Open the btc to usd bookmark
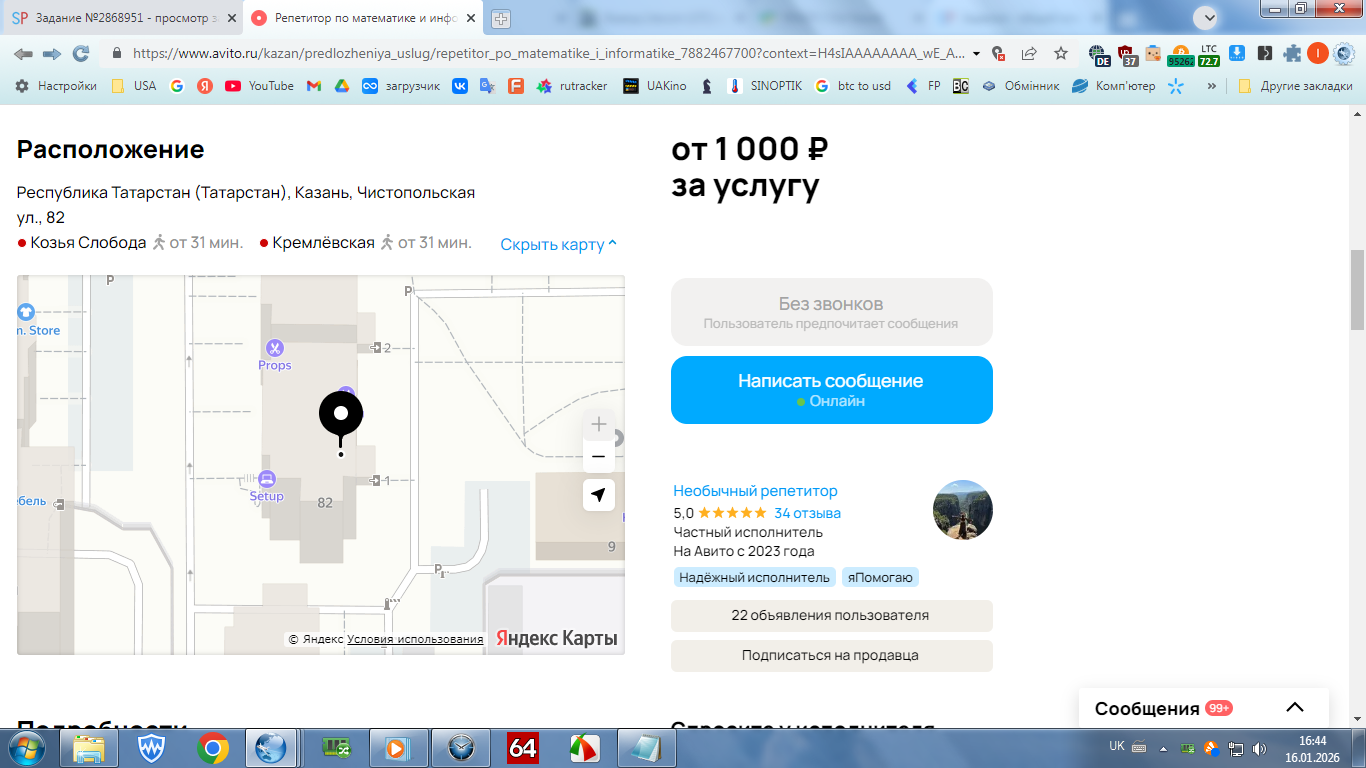The image size is (1366, 768). click(852, 86)
